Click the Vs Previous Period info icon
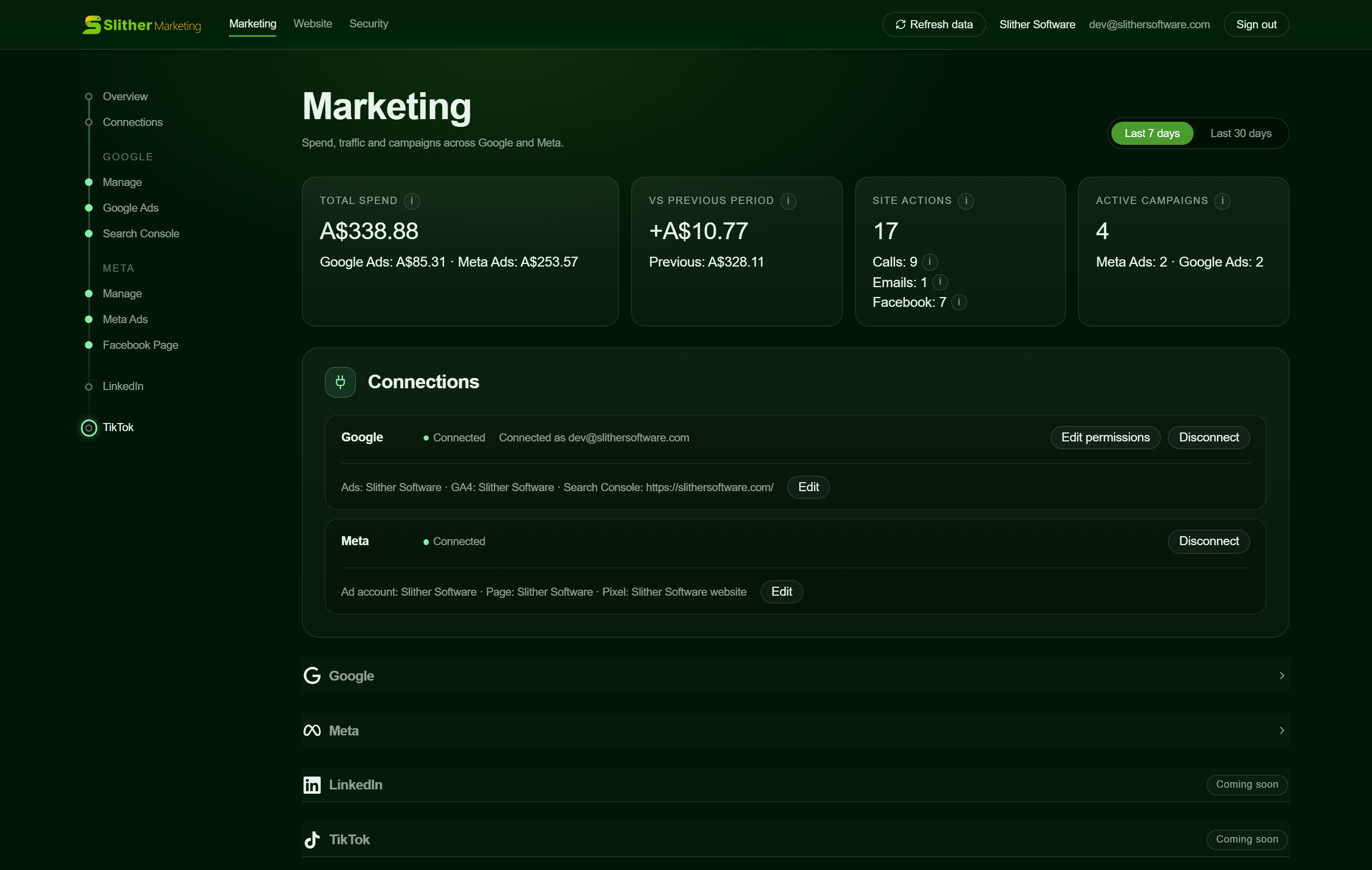Viewport: 1372px width, 870px height. (788, 201)
